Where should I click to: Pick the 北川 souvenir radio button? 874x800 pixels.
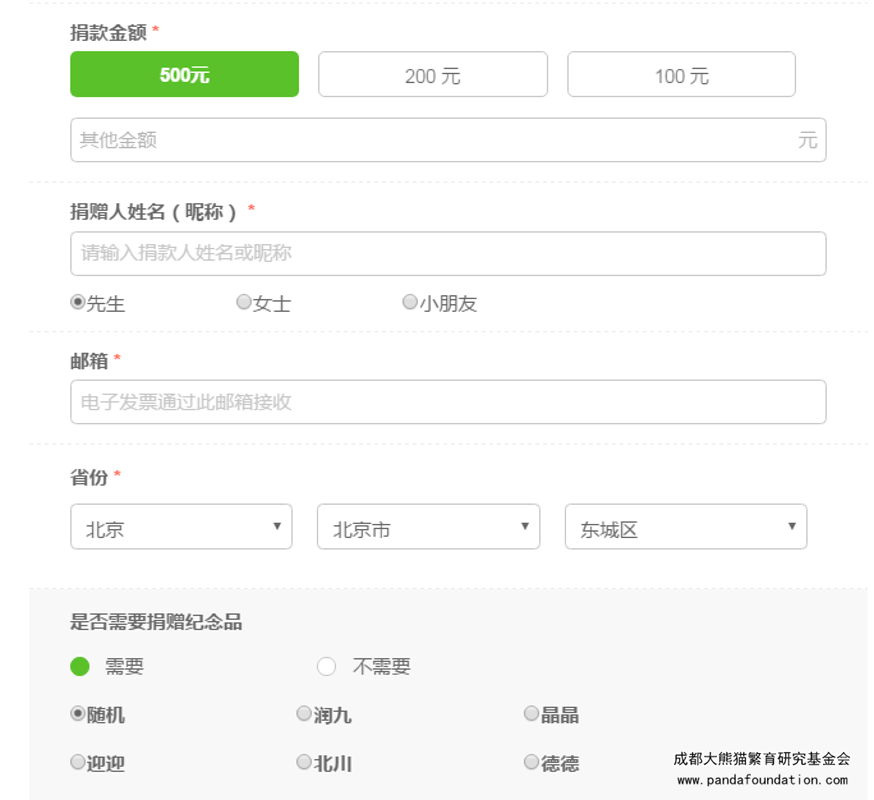point(304,763)
